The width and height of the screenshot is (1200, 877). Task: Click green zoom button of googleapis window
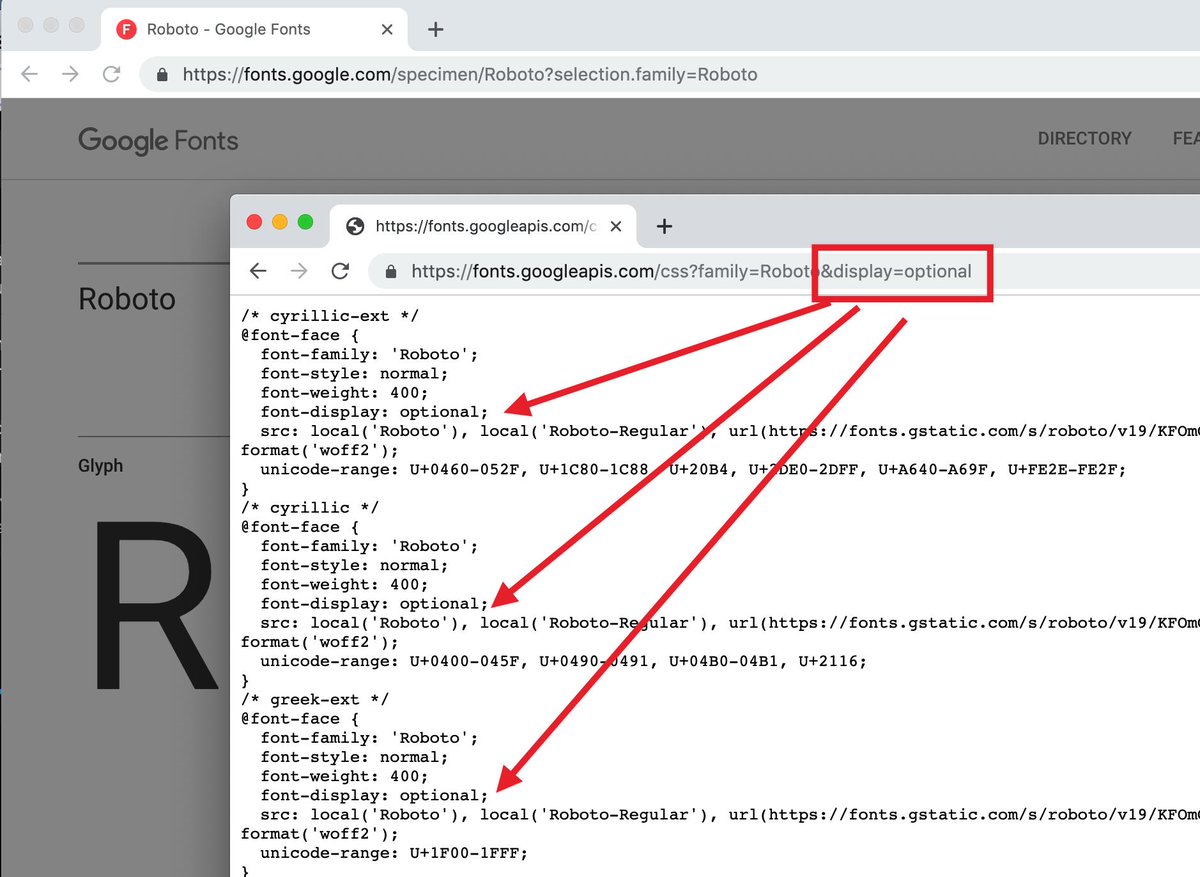tap(306, 222)
